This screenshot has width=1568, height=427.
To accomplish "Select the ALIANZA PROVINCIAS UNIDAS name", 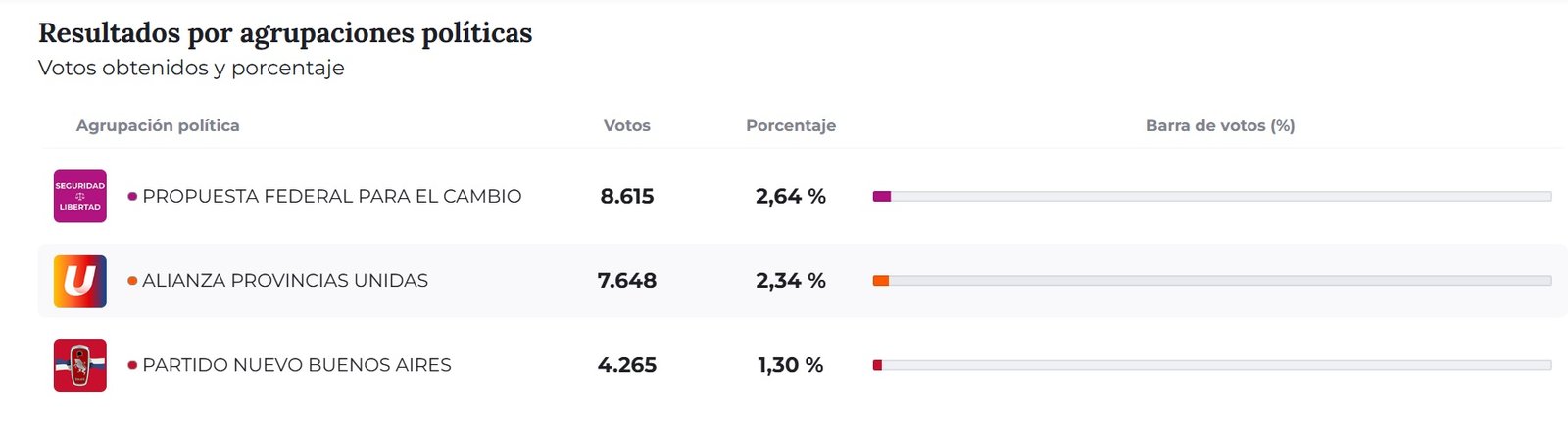I will [x=285, y=281].
